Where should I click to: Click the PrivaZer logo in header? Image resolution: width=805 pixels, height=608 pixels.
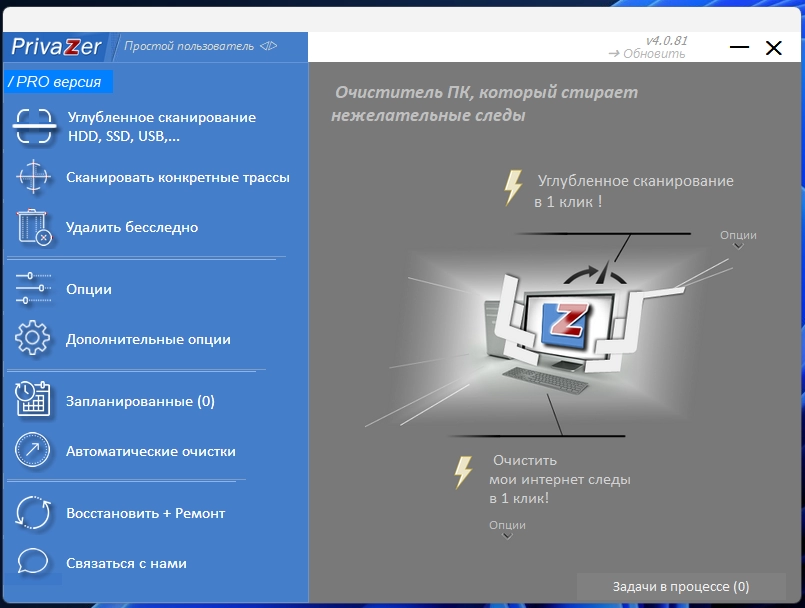pyautogui.click(x=56, y=47)
